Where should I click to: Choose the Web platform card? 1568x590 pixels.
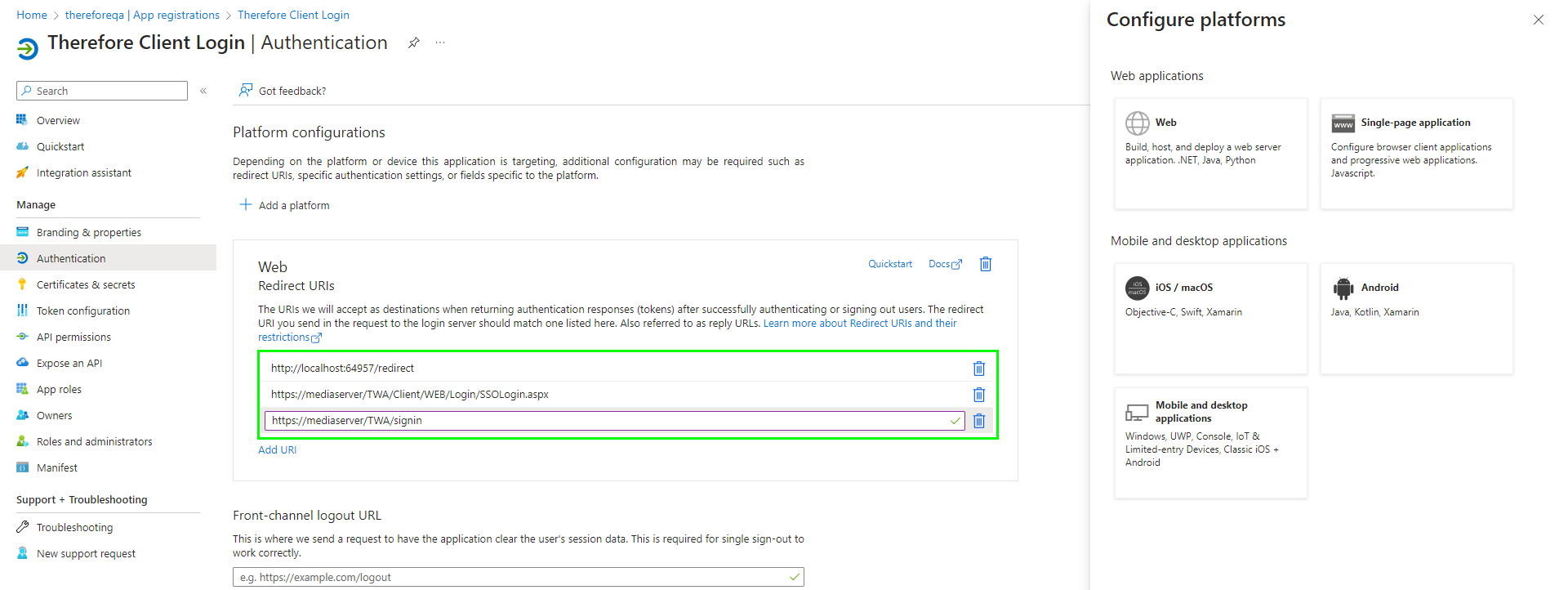click(x=1211, y=154)
